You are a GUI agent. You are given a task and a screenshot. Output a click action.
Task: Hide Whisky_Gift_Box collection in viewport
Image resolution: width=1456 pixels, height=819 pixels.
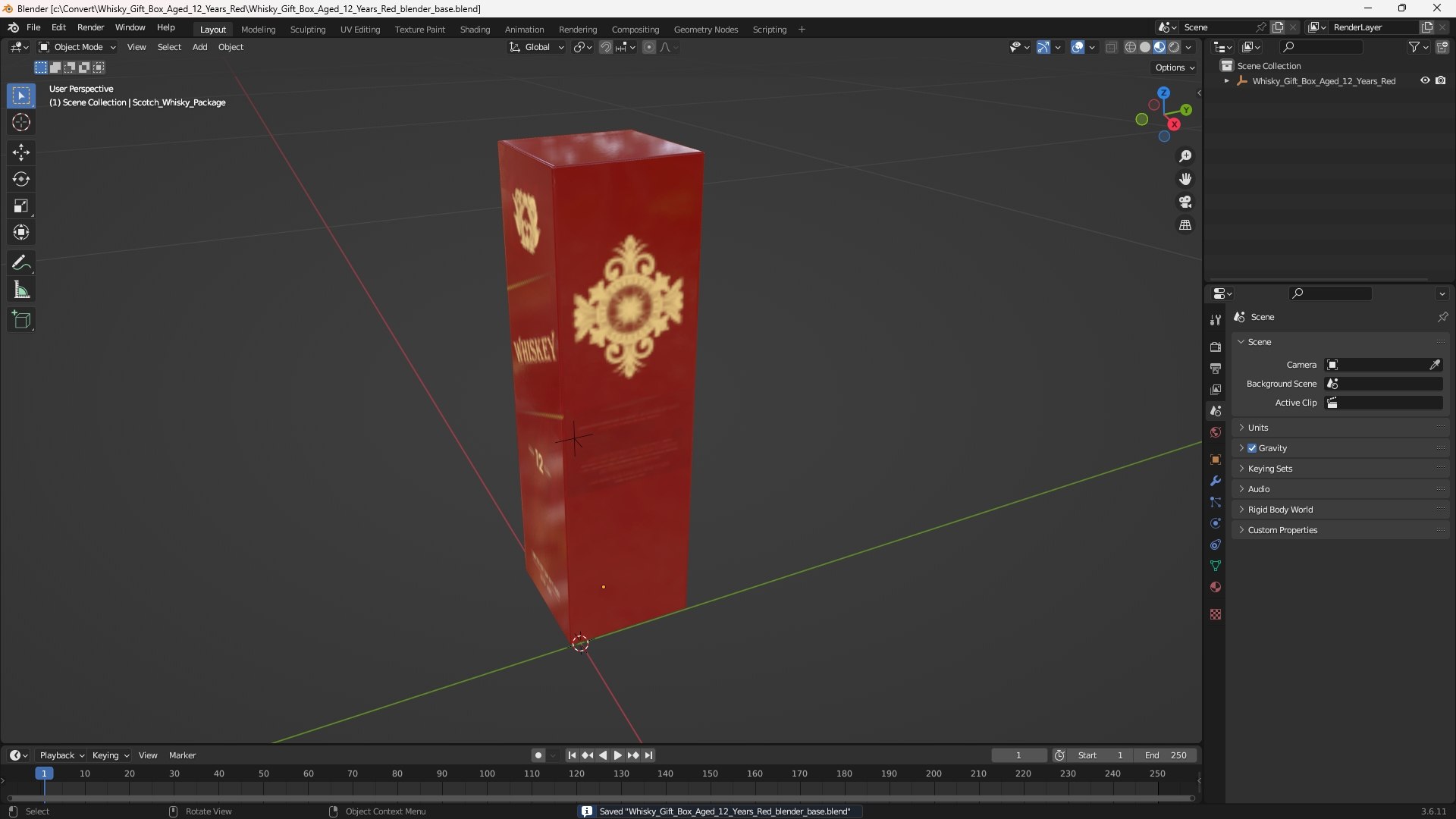(x=1425, y=80)
